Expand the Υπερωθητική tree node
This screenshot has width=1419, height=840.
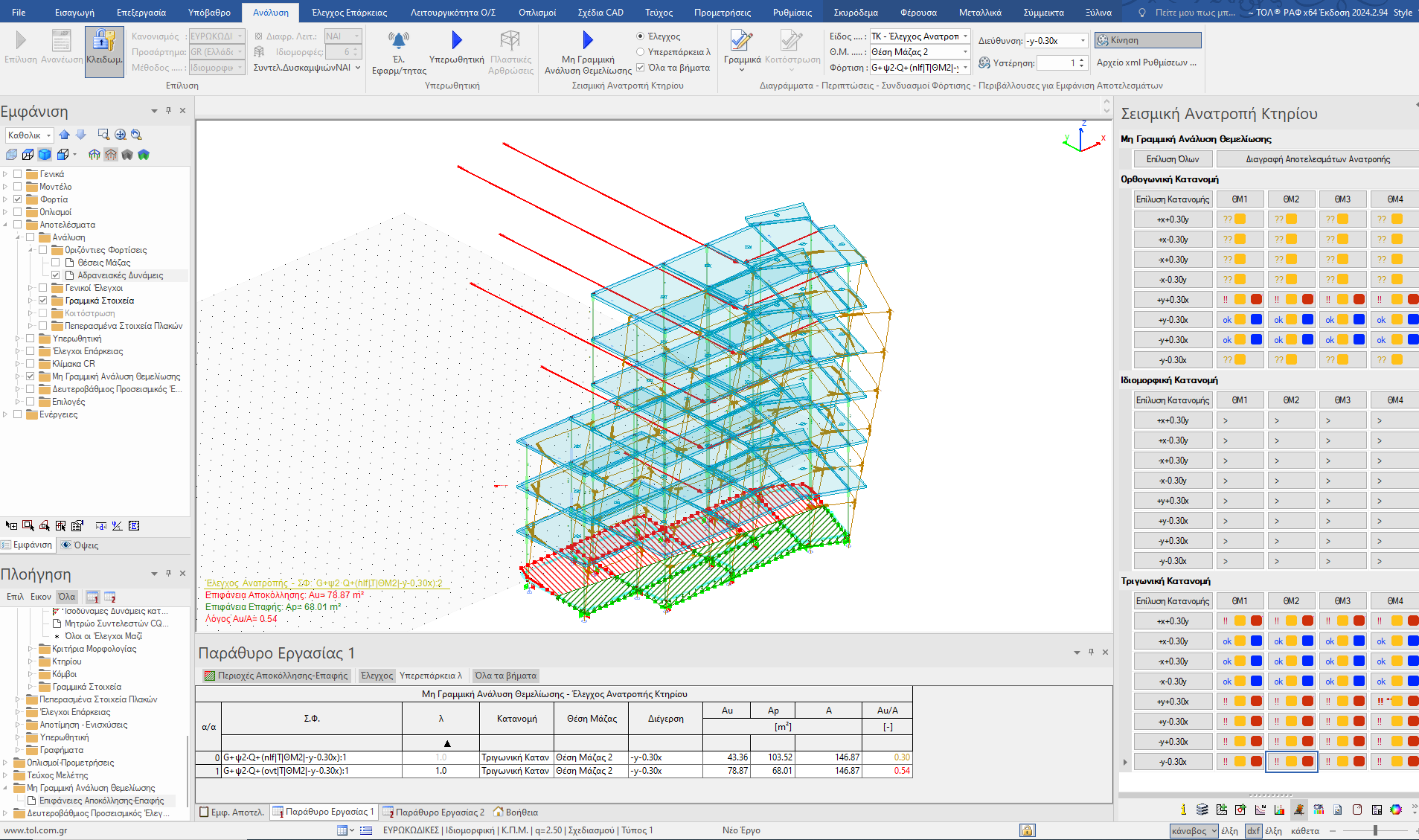(x=18, y=339)
